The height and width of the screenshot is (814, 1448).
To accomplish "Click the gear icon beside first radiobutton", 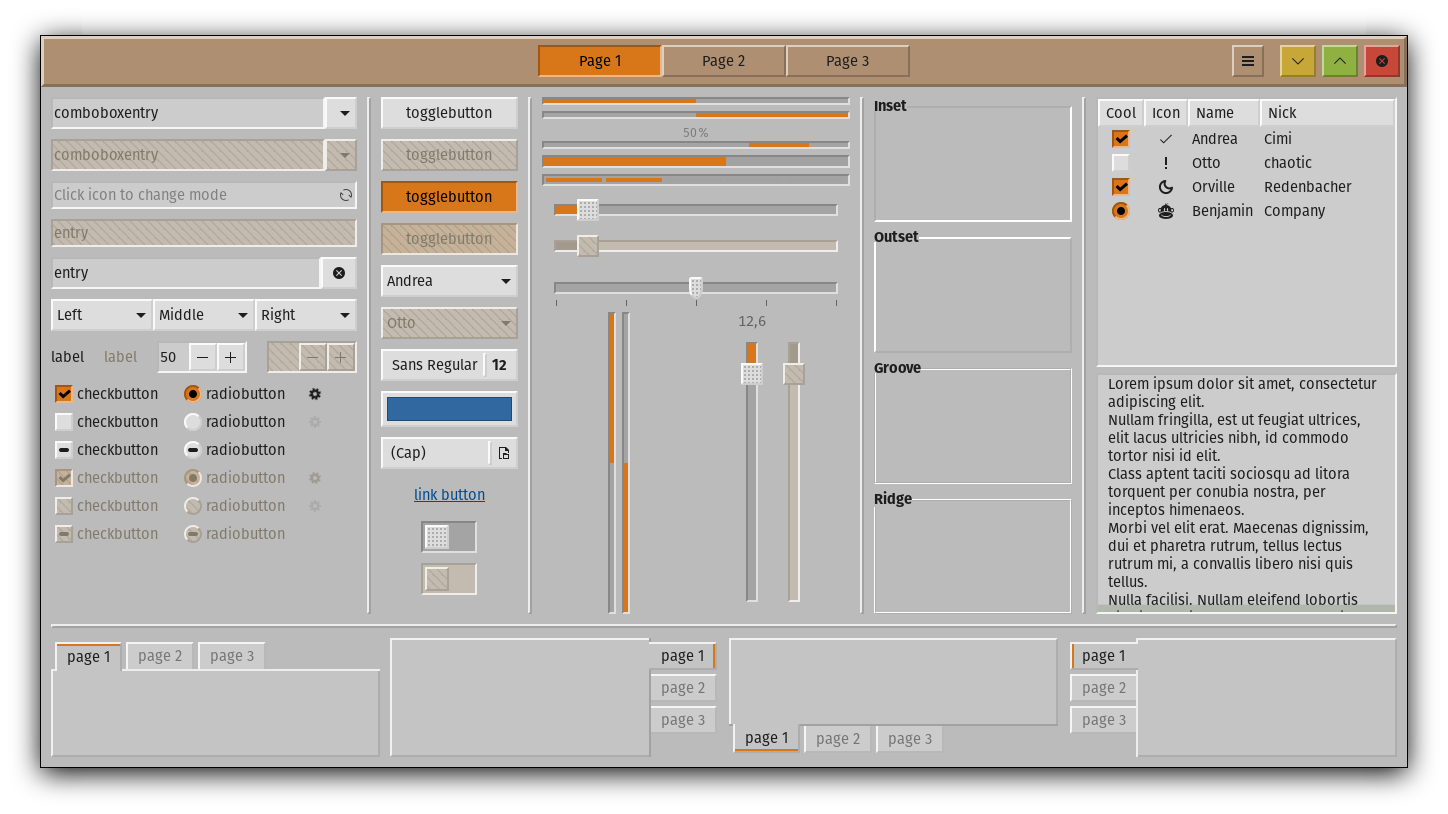I will (x=315, y=394).
